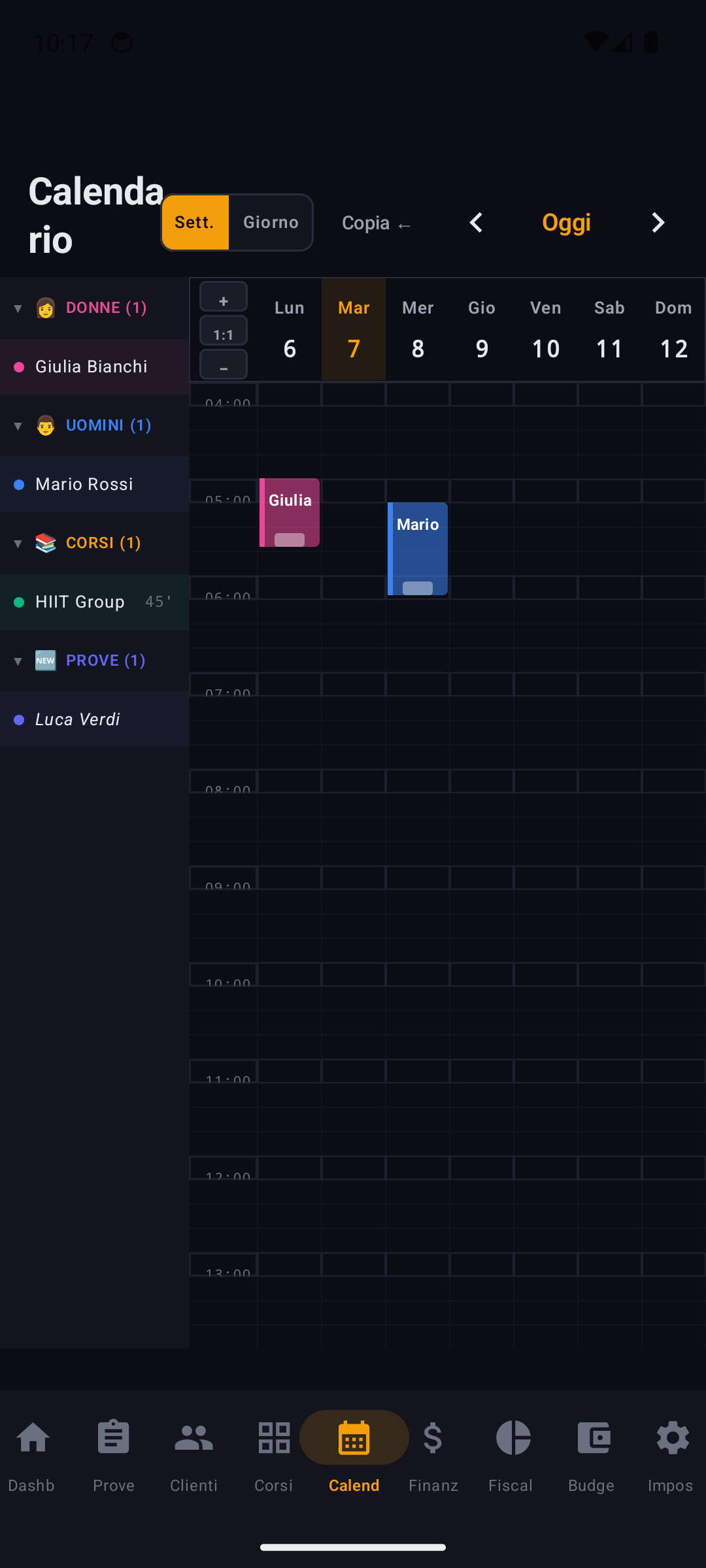This screenshot has height=1568, width=706.
Task: Reset zoom with 1:1 button
Action: pyautogui.click(x=224, y=331)
